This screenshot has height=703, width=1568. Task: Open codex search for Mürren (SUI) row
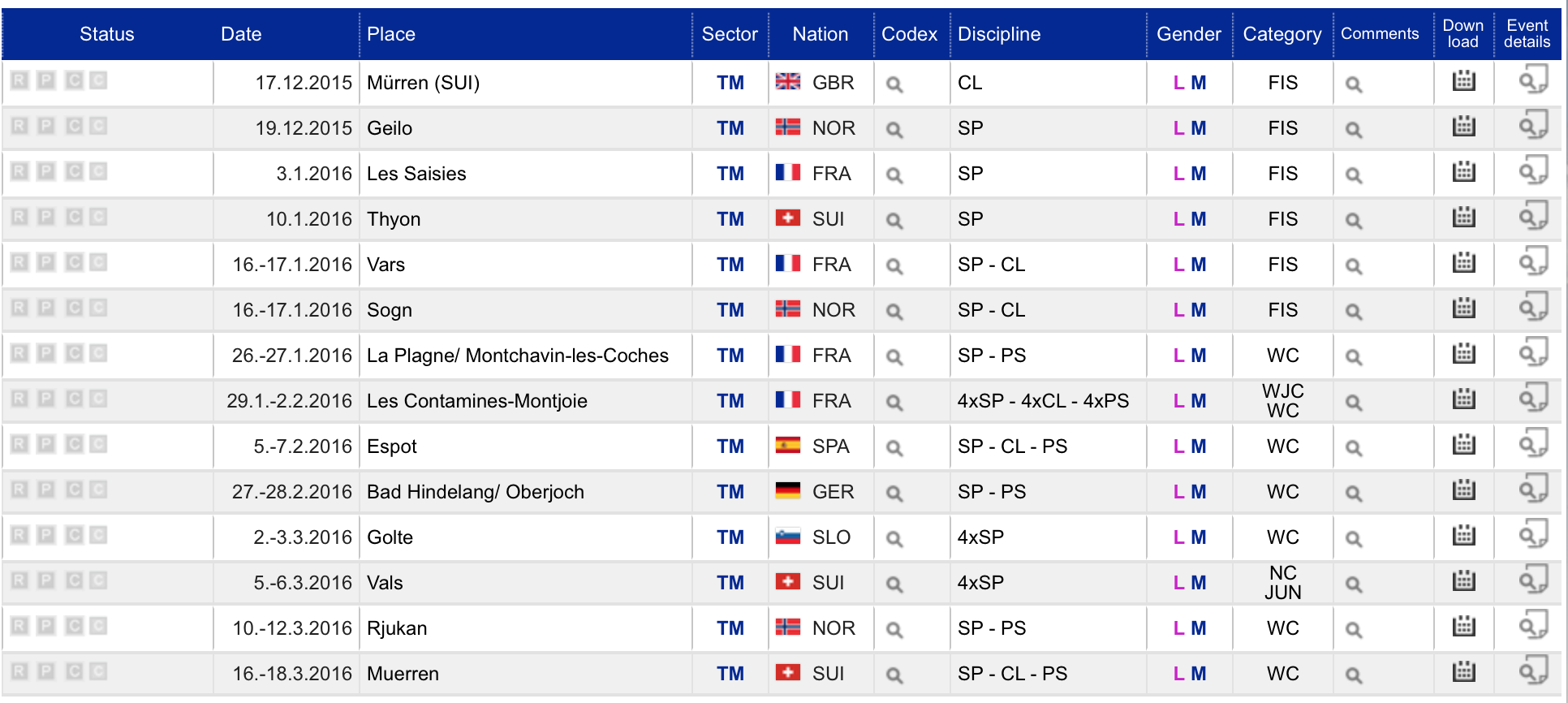(x=894, y=84)
